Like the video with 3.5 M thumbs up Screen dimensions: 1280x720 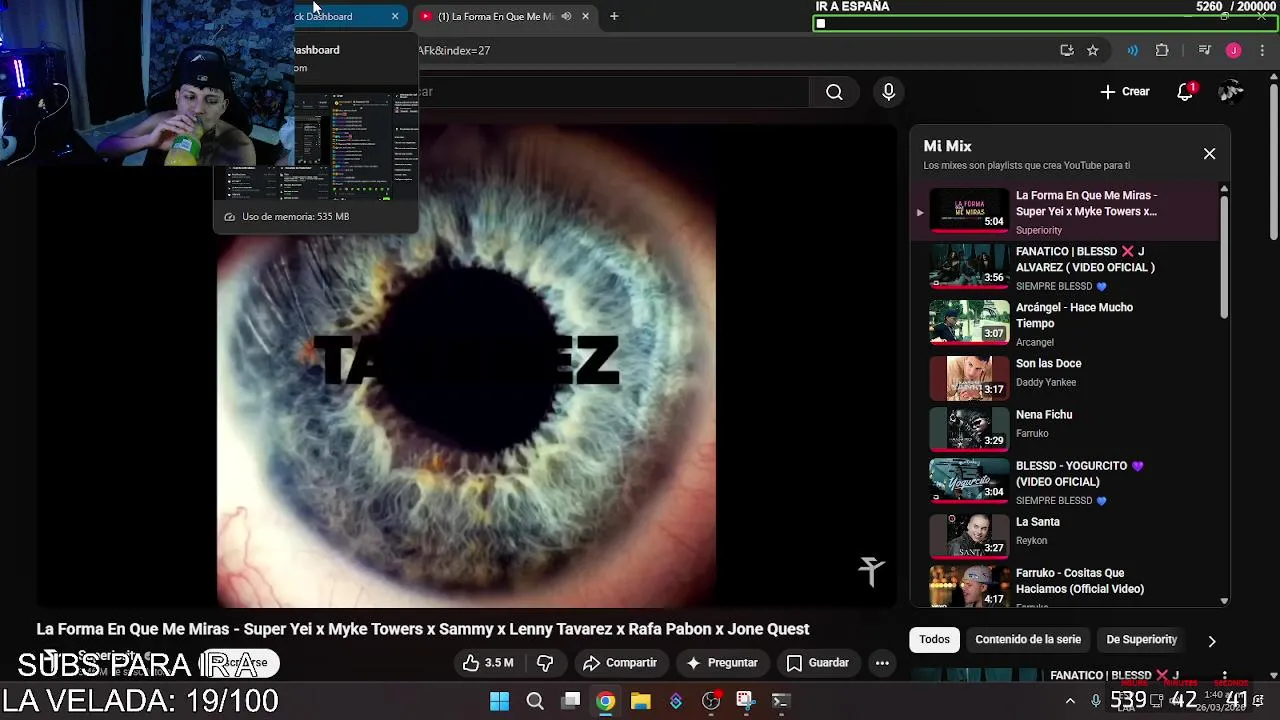click(488, 663)
